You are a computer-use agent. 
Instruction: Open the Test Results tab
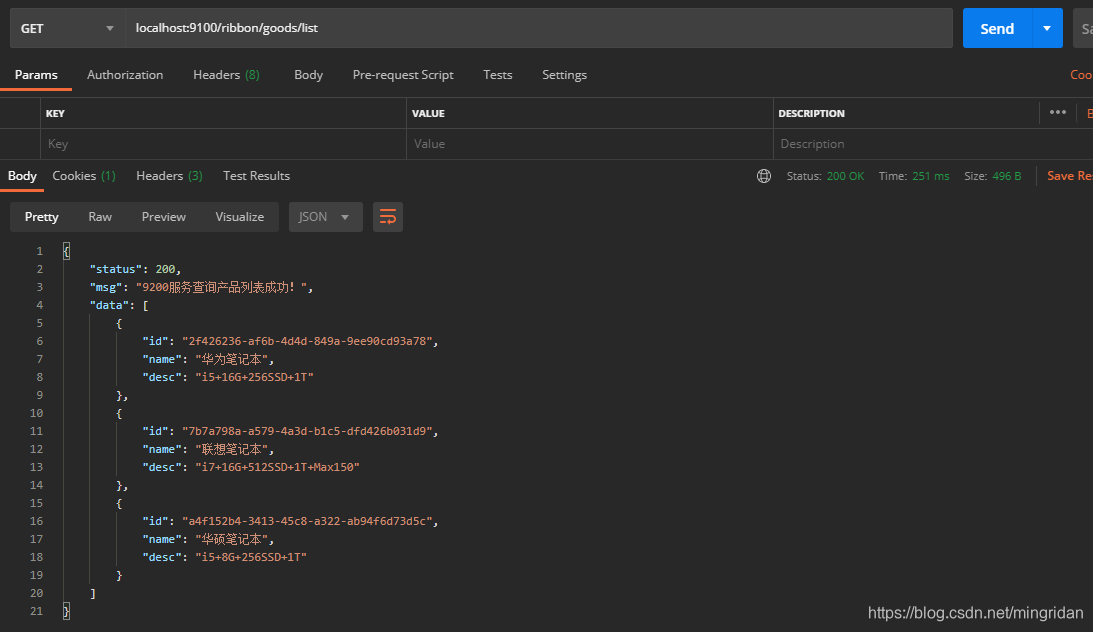coord(257,176)
